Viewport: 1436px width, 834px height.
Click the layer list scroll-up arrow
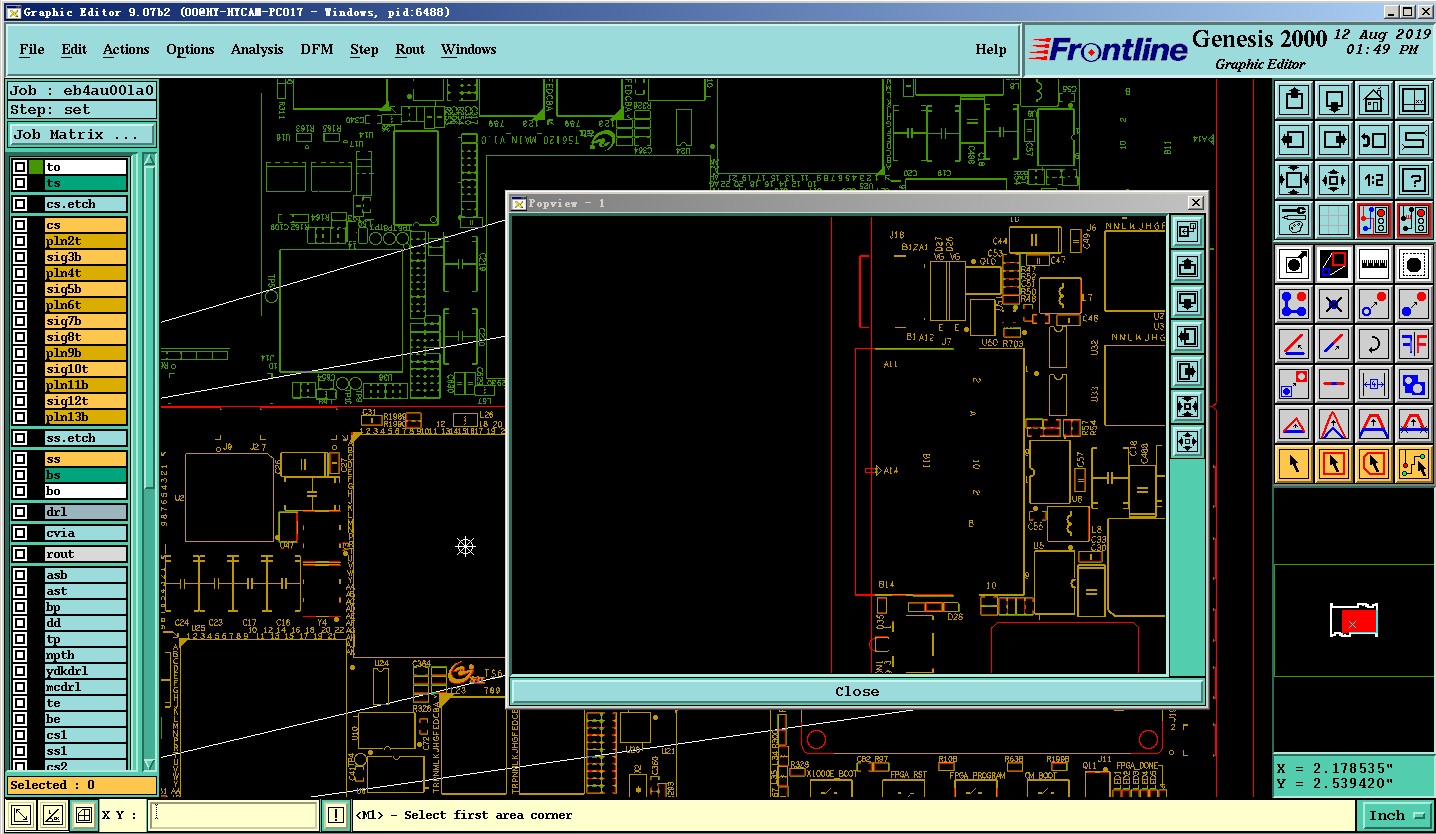coord(150,160)
